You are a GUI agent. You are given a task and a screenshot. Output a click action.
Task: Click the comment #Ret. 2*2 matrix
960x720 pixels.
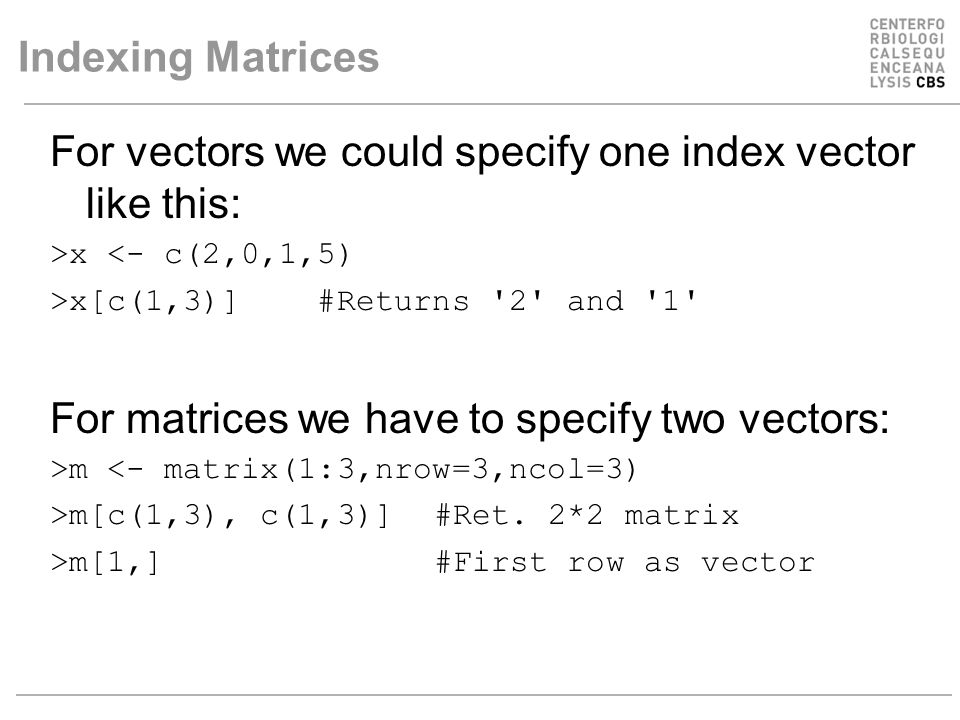(x=588, y=516)
